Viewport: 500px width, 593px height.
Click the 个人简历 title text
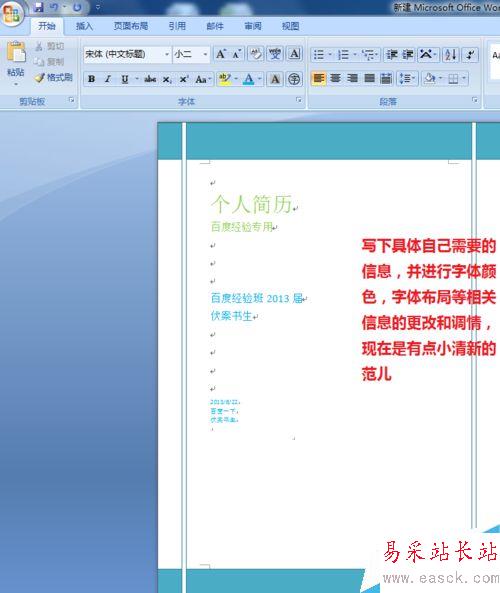tap(252, 204)
